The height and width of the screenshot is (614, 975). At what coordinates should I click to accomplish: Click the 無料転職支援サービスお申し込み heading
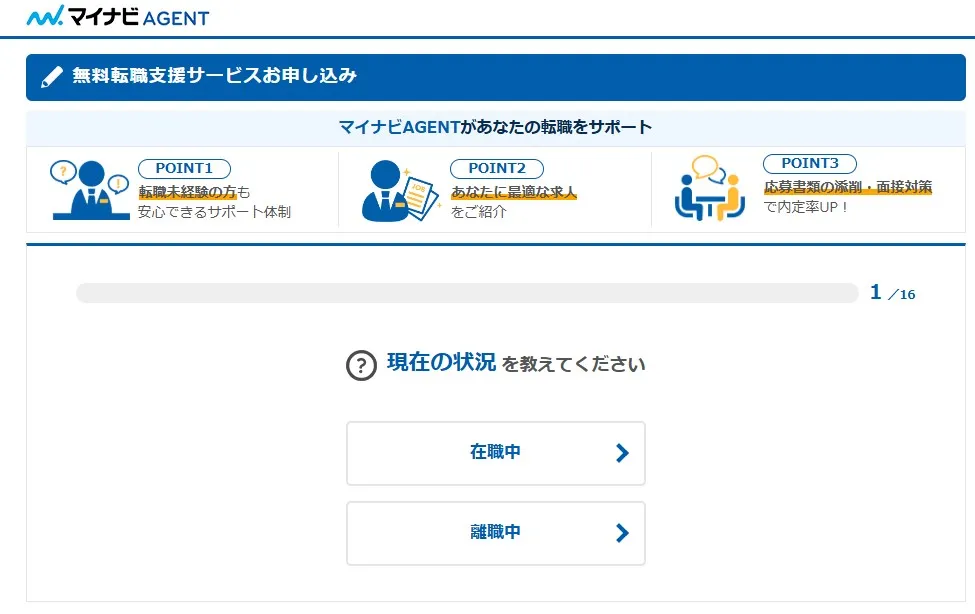point(215,76)
